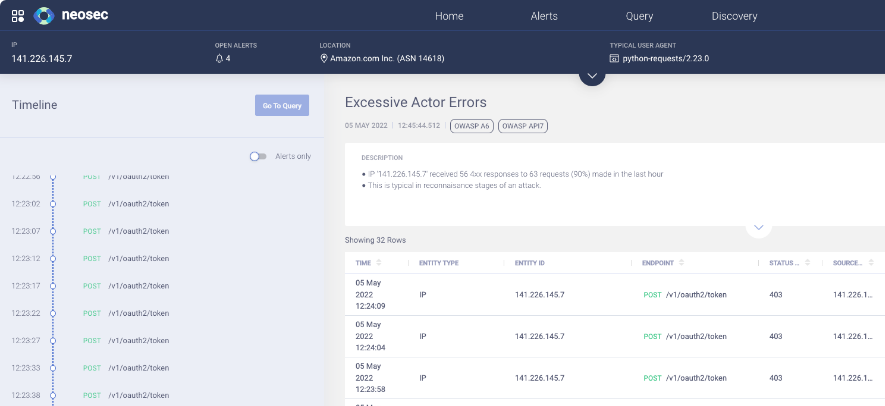Go to Home tab
The height and width of the screenshot is (406, 885).
pyautogui.click(x=449, y=16)
